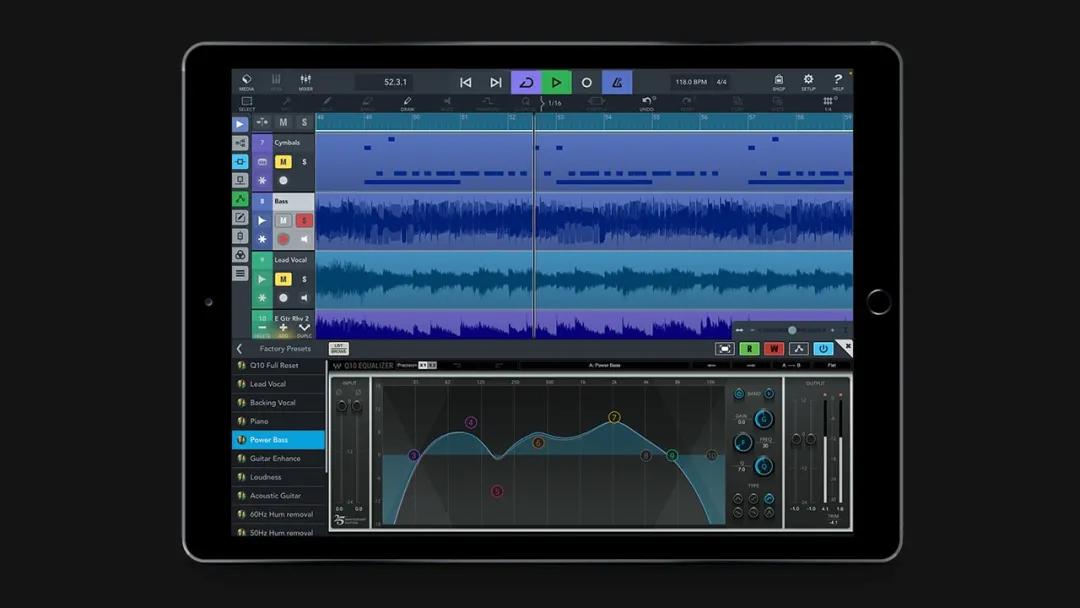1080x608 pixels.
Task: Select the Lead Vocal preset
Action: [x=279, y=384]
